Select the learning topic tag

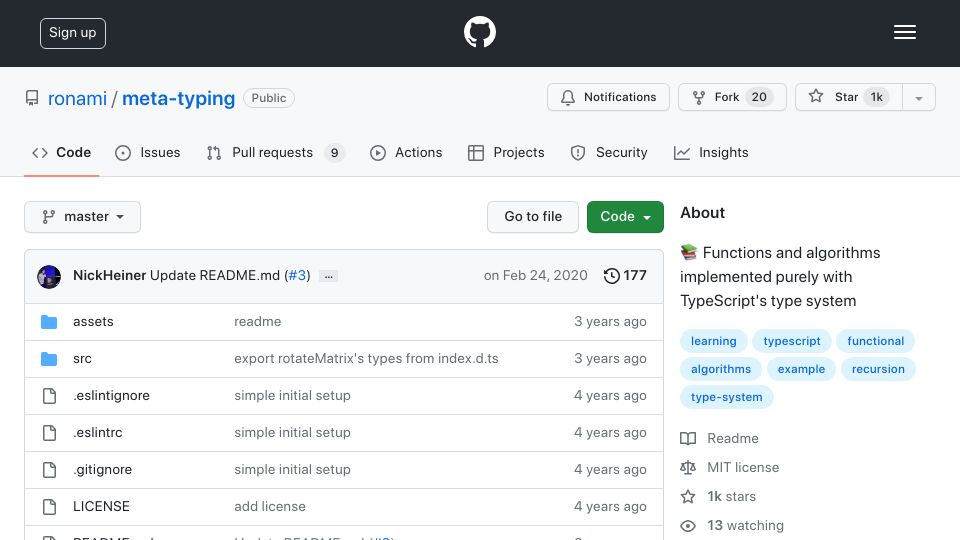click(x=713, y=341)
